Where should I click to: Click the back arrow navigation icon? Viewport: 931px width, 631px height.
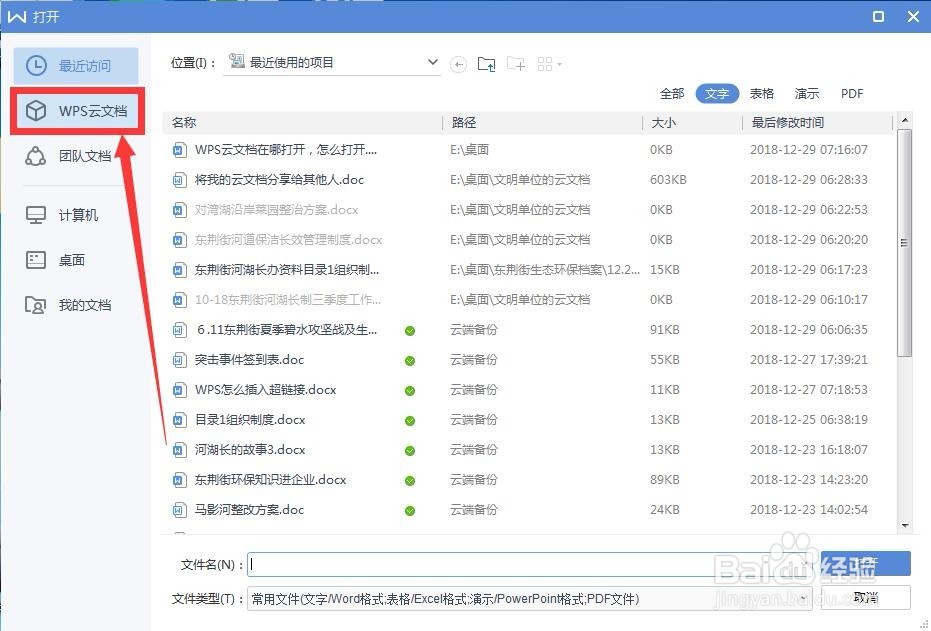[458, 64]
